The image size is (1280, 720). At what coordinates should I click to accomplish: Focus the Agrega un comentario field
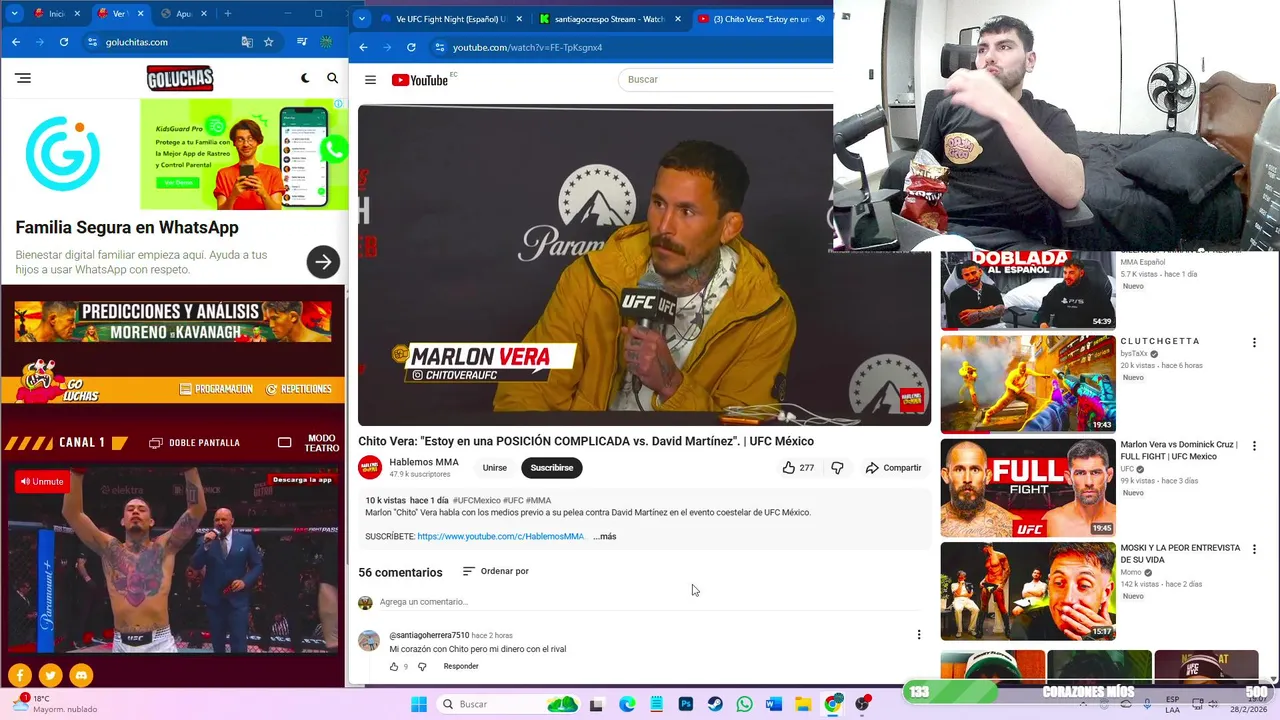648,602
